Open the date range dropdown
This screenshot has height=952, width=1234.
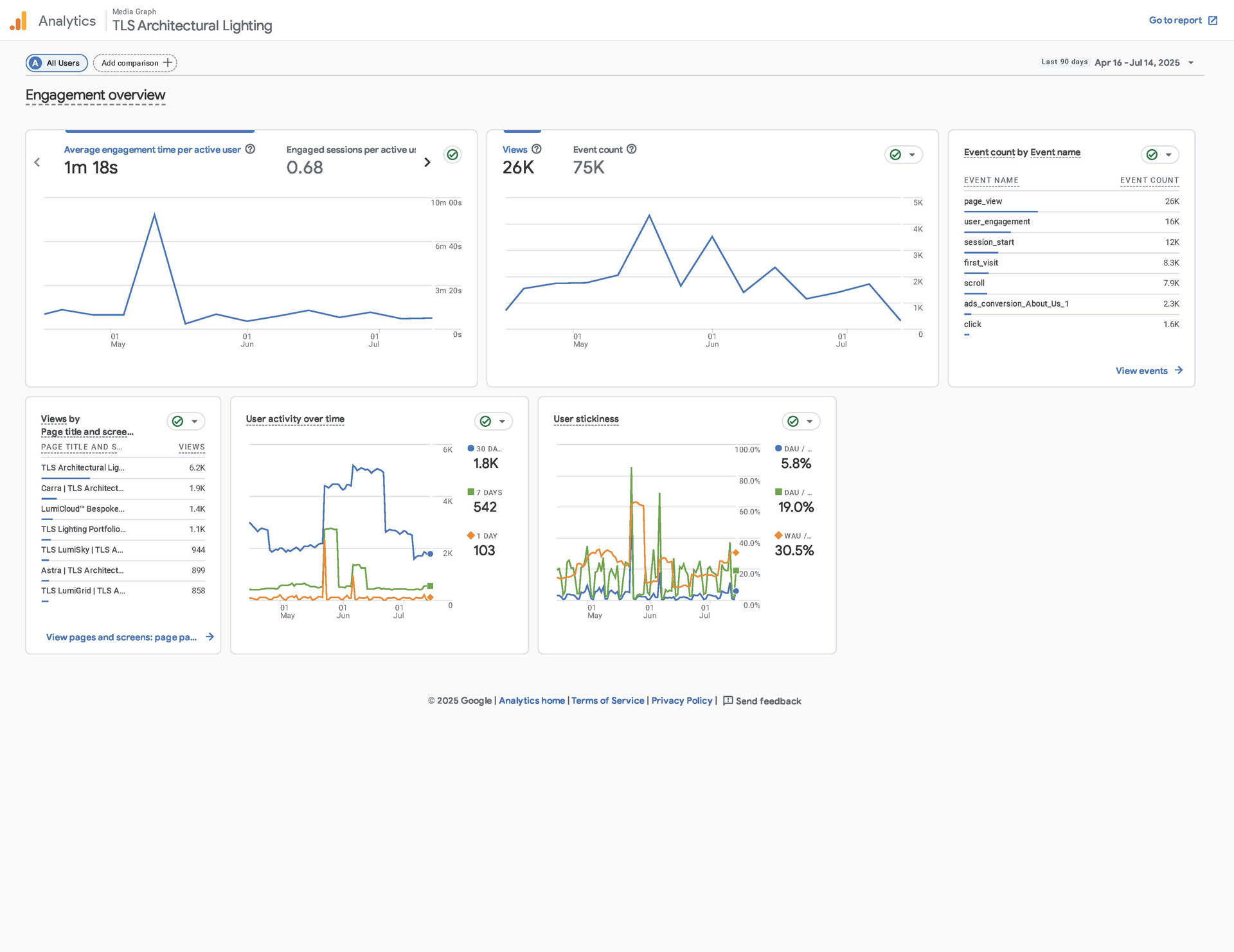pos(1191,63)
